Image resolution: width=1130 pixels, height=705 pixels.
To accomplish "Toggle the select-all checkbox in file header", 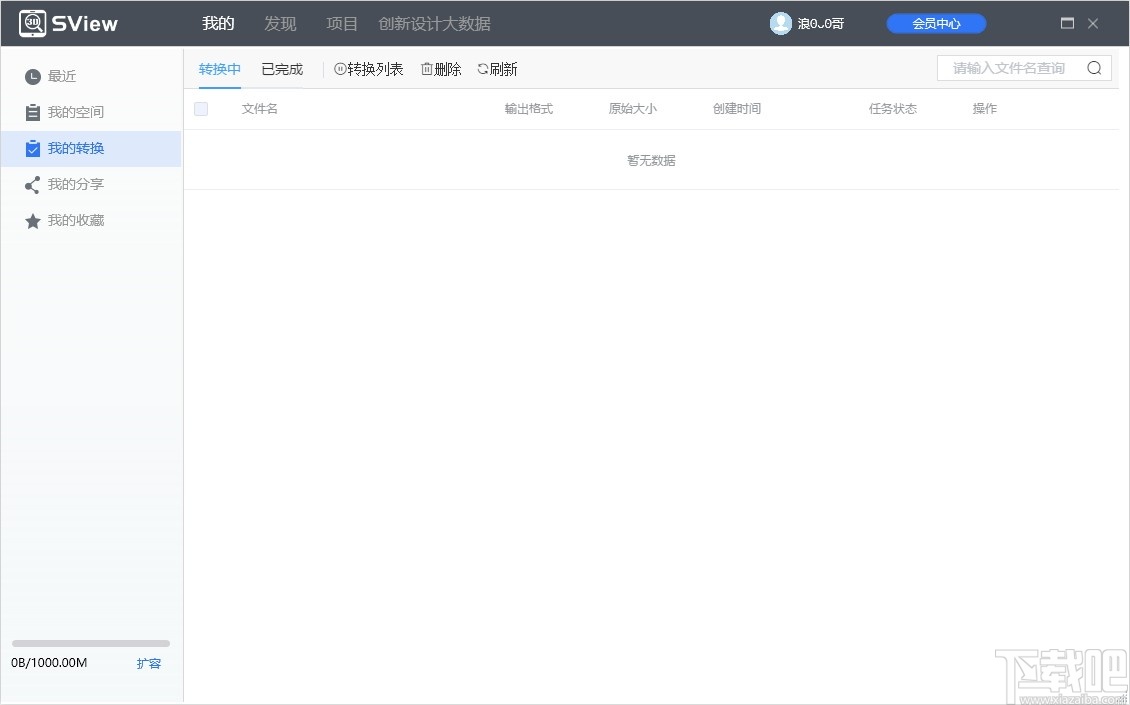I will point(200,108).
